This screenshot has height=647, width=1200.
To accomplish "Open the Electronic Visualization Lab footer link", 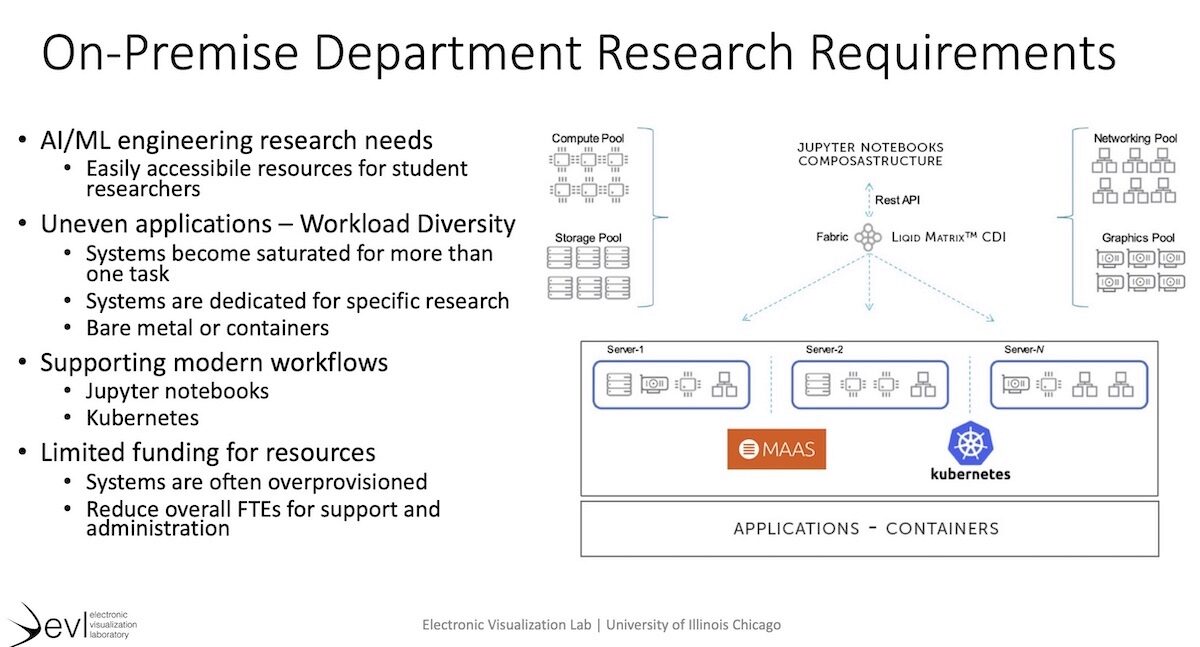I will click(x=601, y=624).
